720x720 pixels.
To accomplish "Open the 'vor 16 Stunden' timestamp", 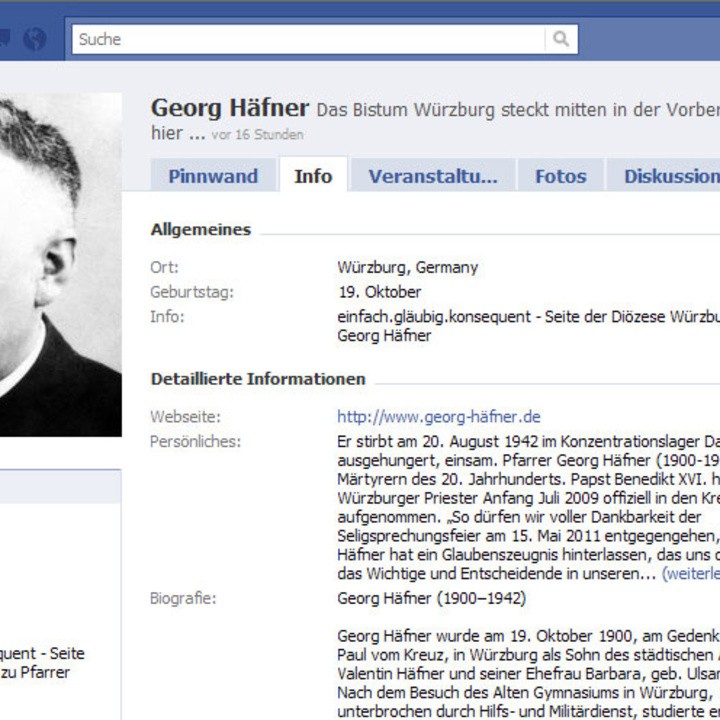I will [x=257, y=135].
